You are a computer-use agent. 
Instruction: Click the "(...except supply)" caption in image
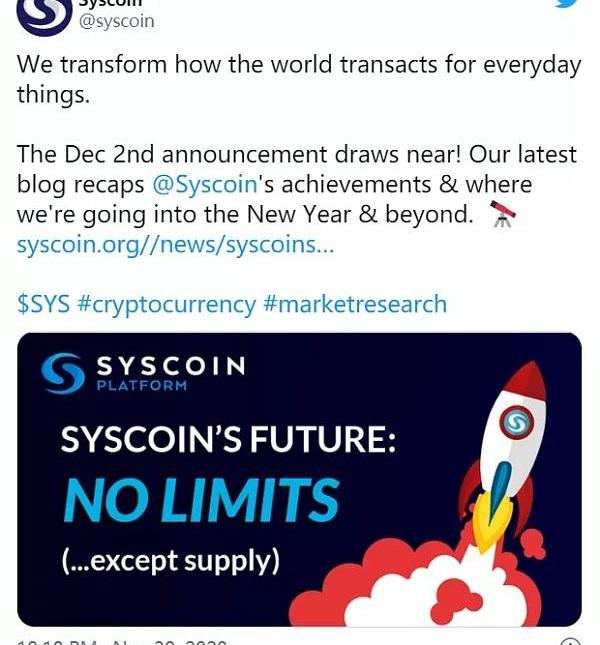click(x=170, y=561)
